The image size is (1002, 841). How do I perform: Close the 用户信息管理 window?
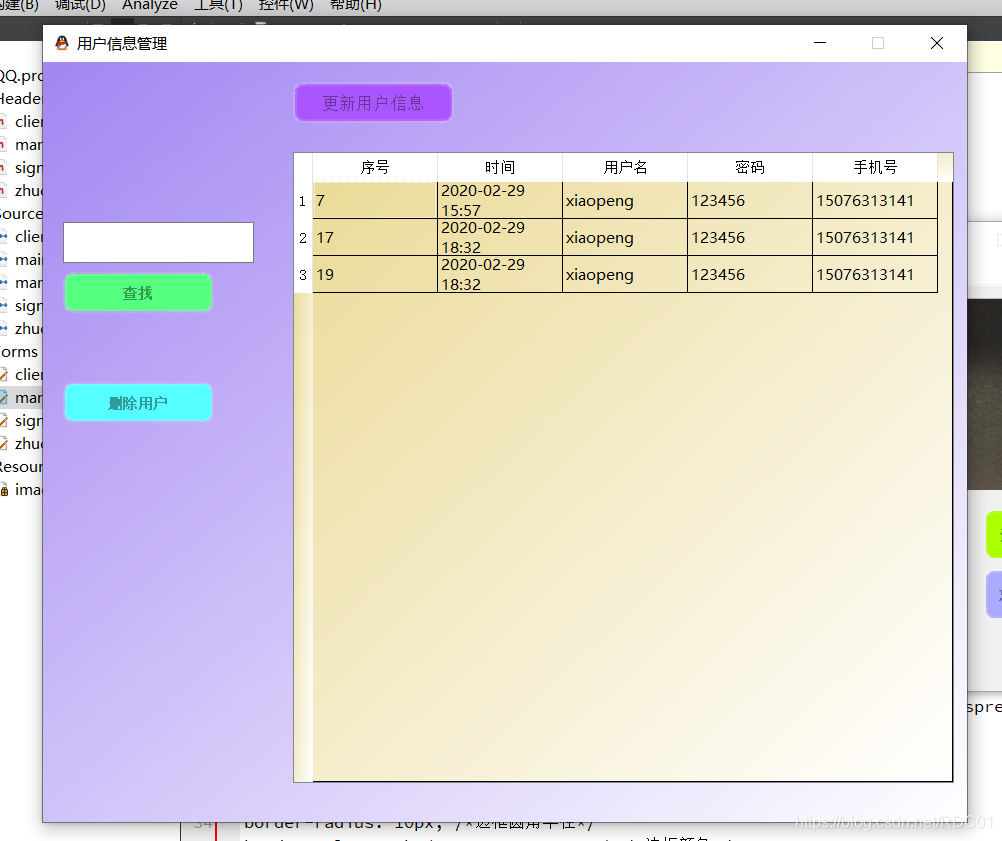[937, 43]
